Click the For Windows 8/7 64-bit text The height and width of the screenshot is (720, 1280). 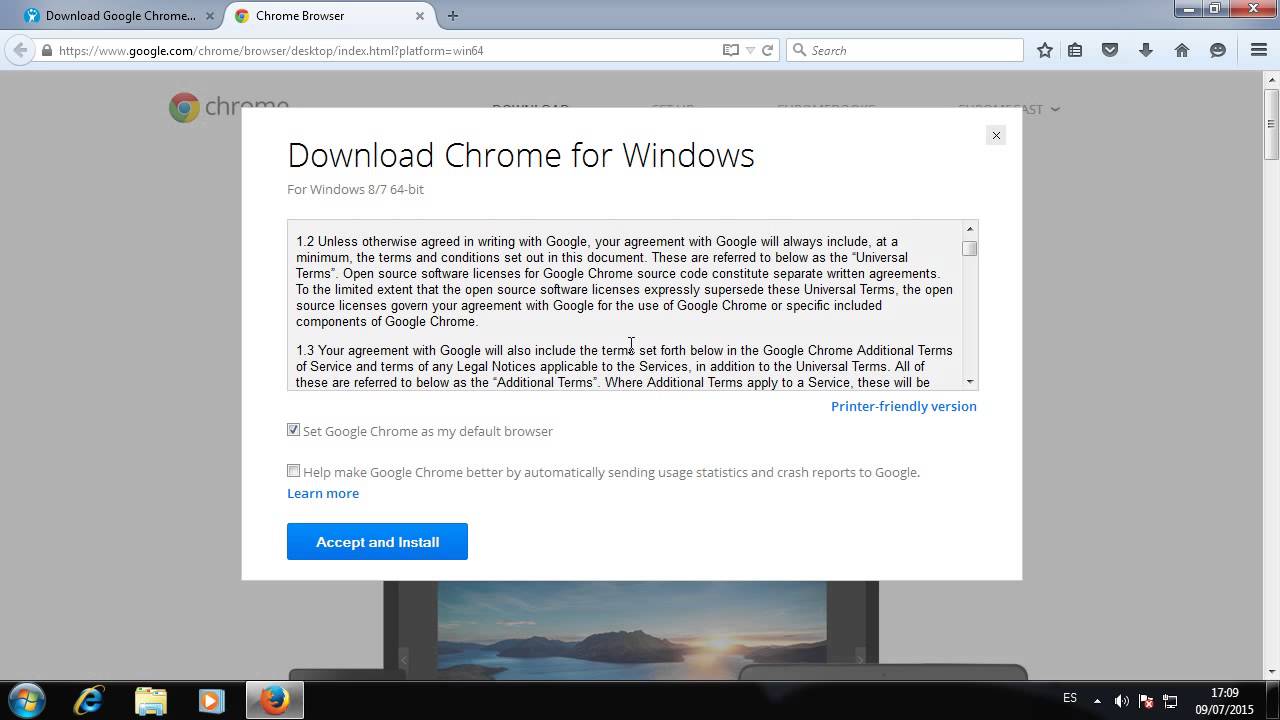(355, 189)
